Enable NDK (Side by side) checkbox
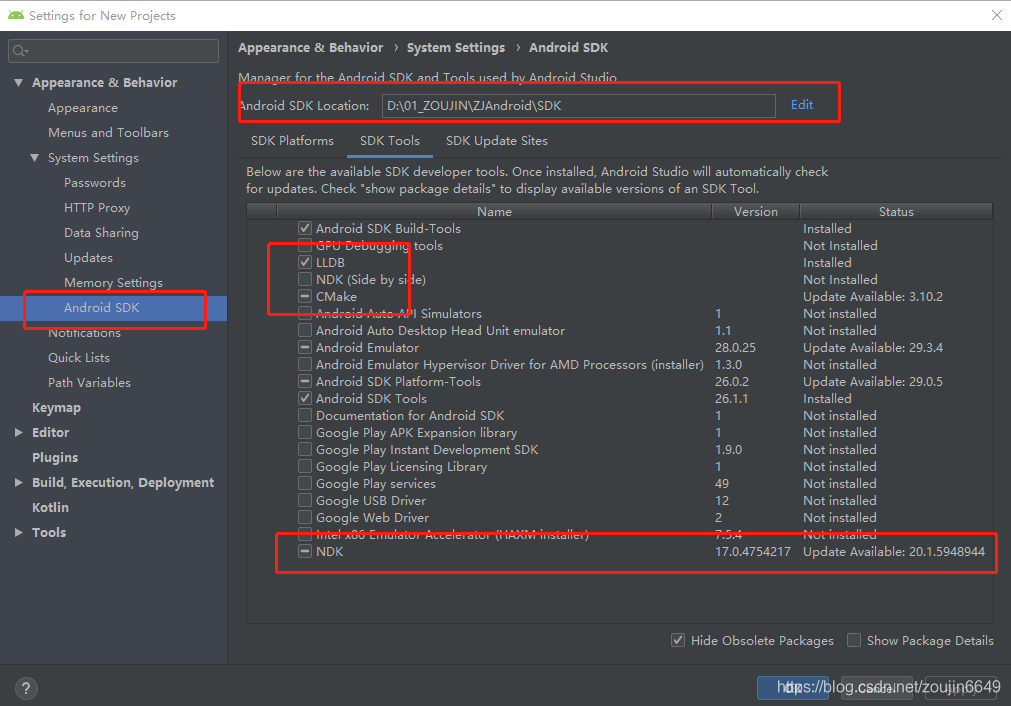 point(305,279)
